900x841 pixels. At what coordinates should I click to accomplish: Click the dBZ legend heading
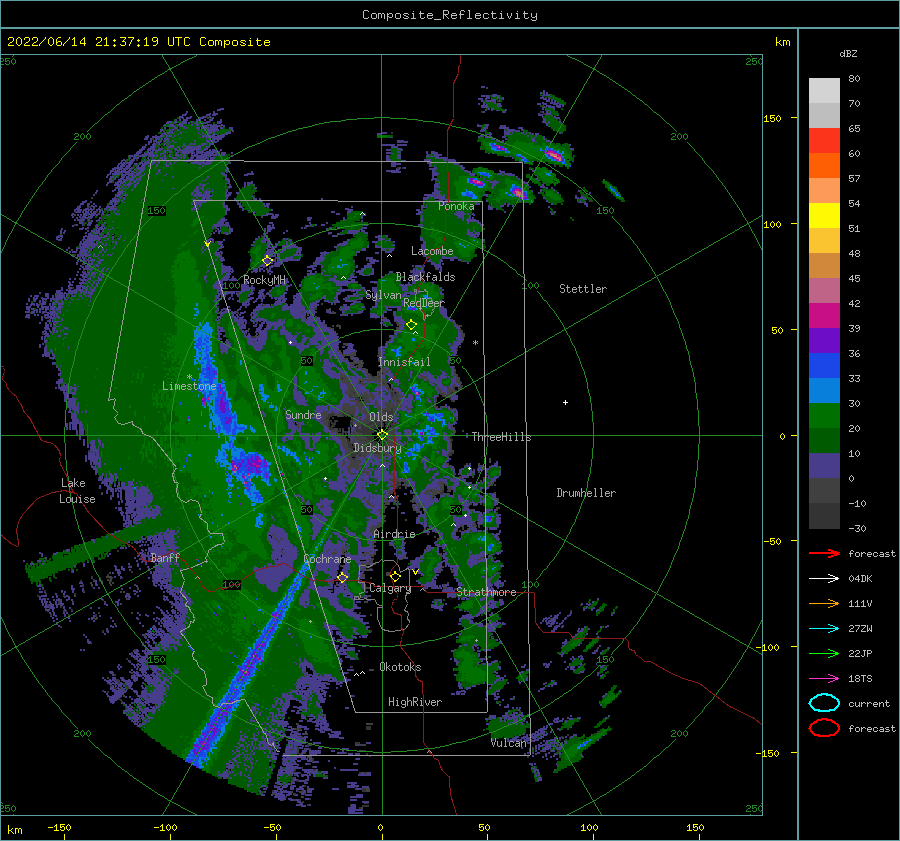[848, 54]
